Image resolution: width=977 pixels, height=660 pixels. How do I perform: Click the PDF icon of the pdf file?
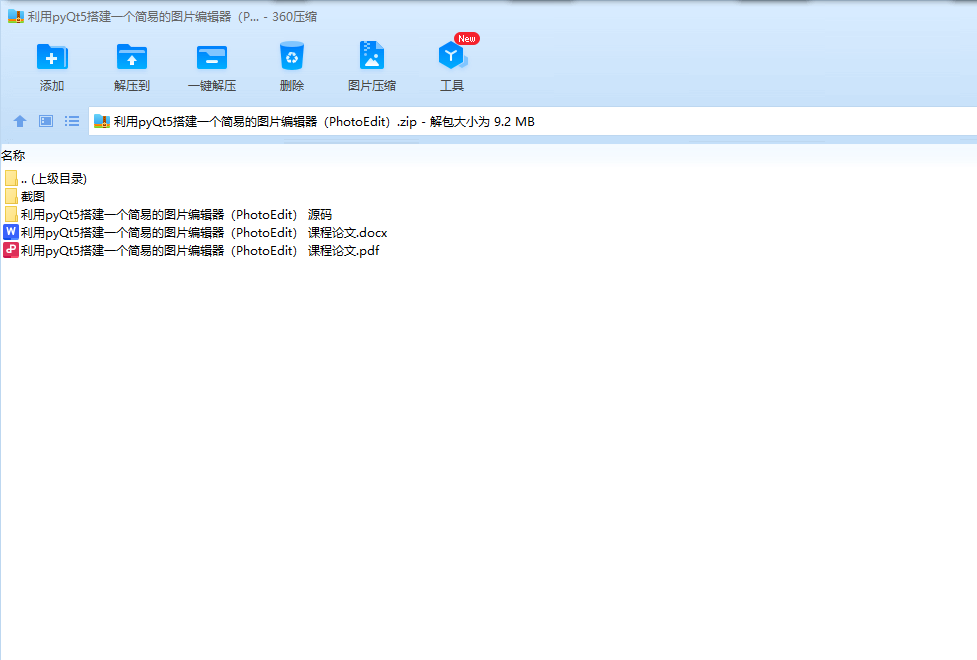[11, 250]
